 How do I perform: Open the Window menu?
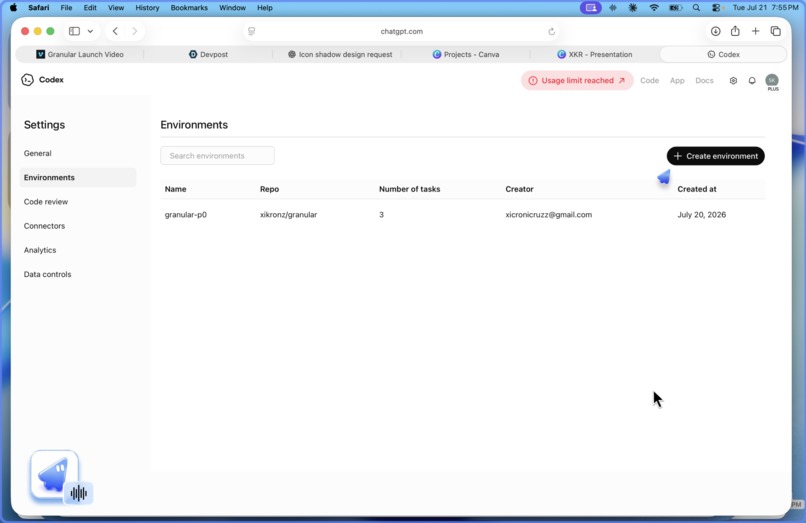click(x=232, y=8)
